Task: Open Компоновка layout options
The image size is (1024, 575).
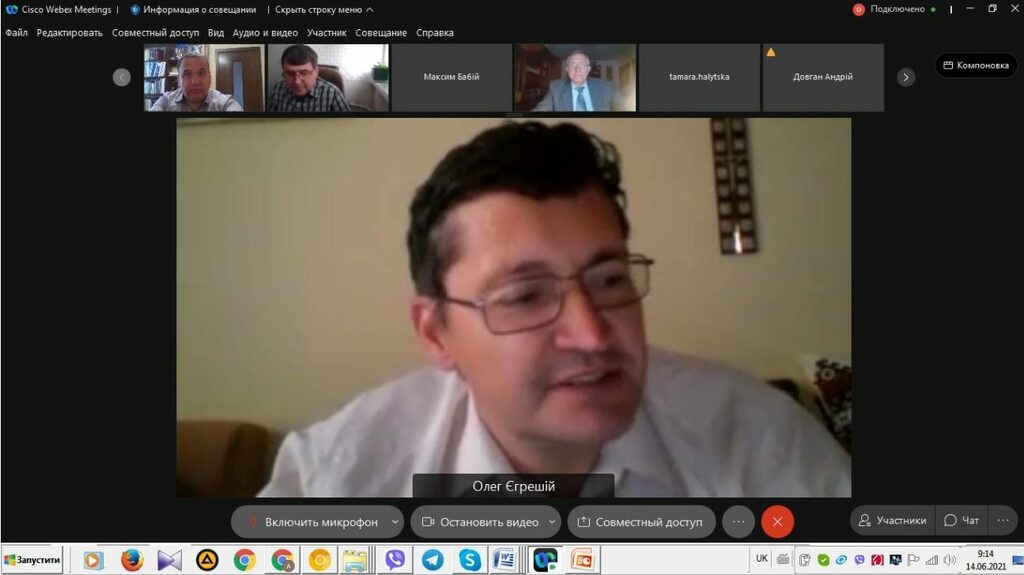Action: [x=976, y=65]
